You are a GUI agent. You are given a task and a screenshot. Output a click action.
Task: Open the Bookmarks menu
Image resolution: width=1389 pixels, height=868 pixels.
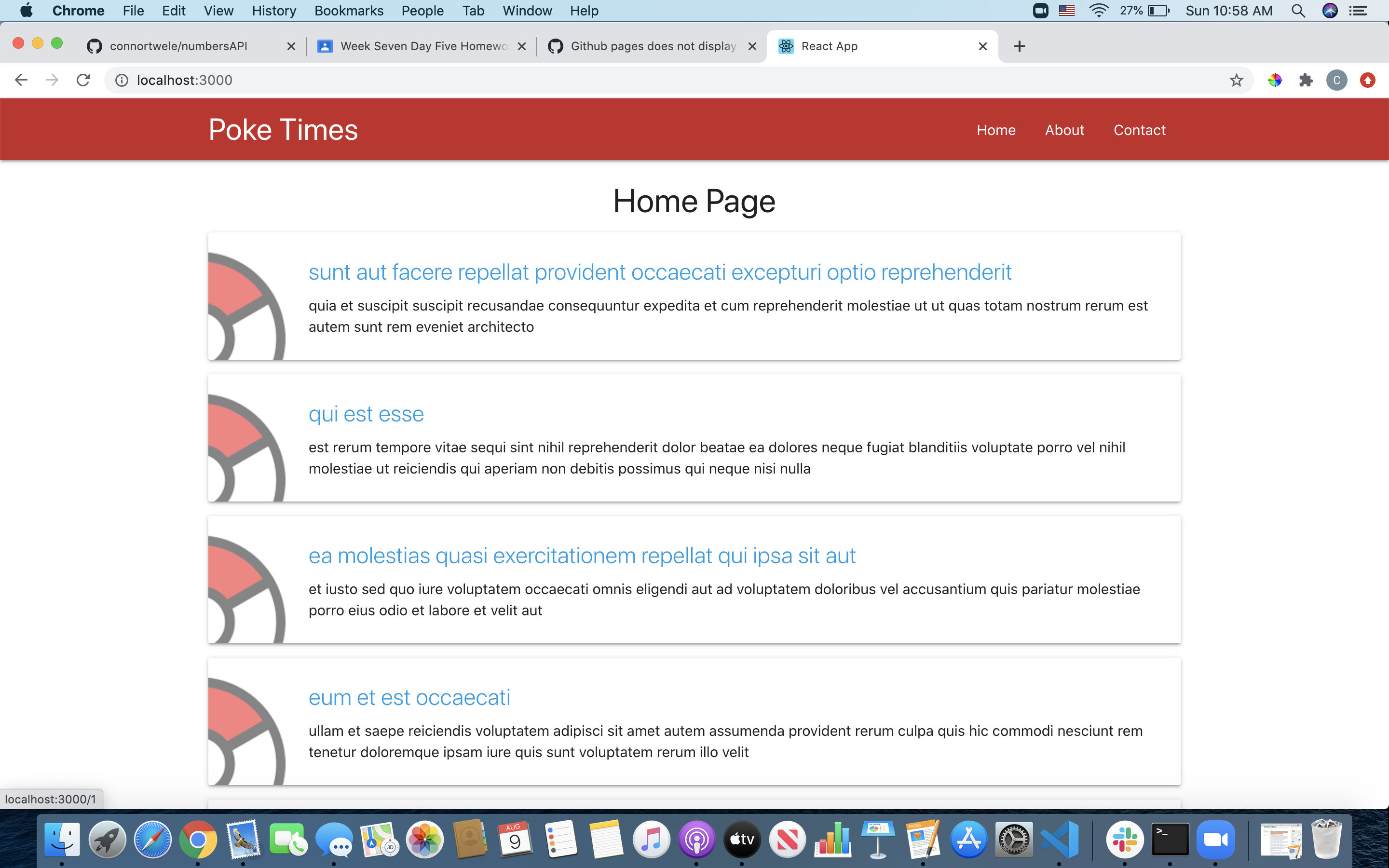pos(348,11)
